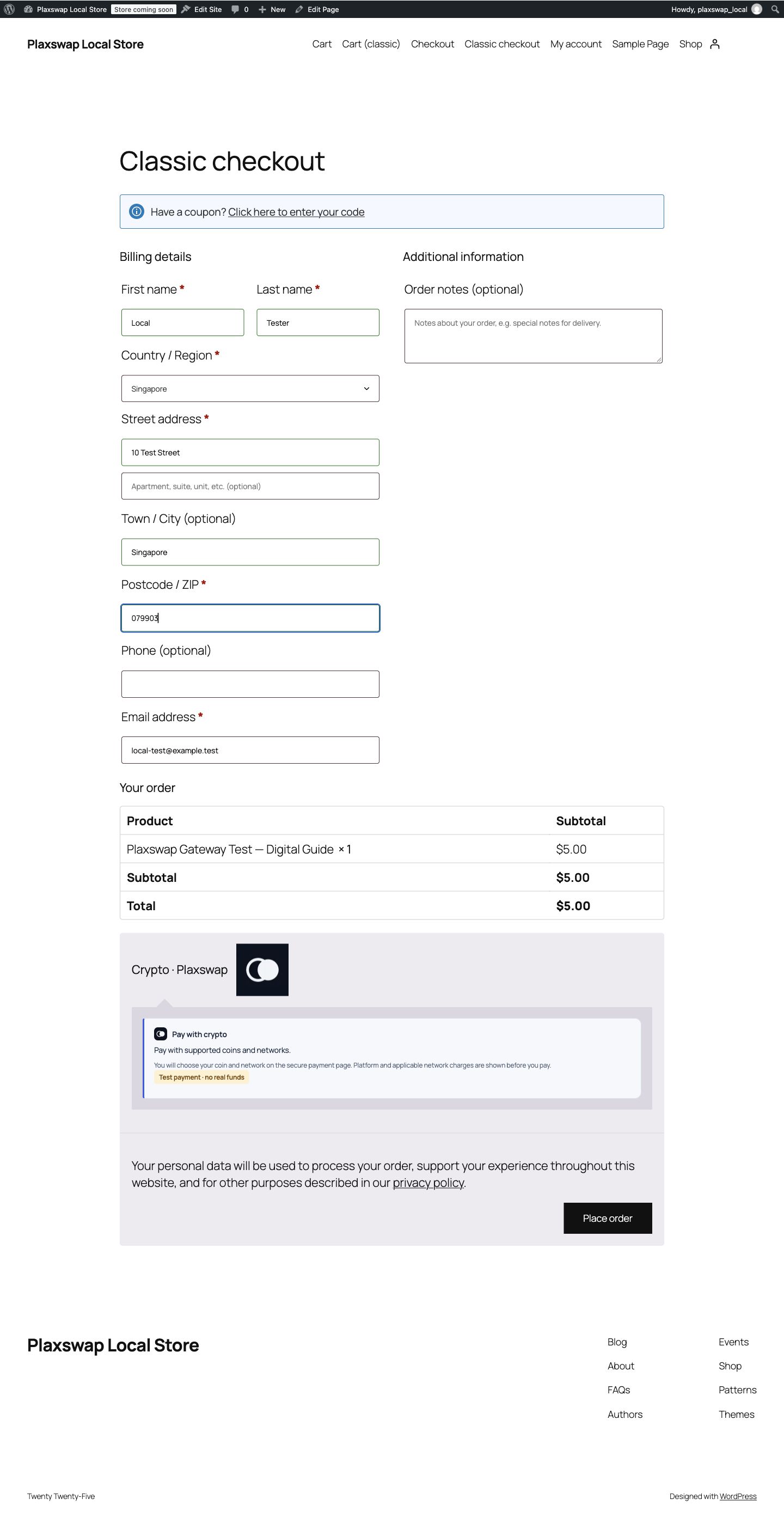Open My account menu item

click(x=575, y=44)
